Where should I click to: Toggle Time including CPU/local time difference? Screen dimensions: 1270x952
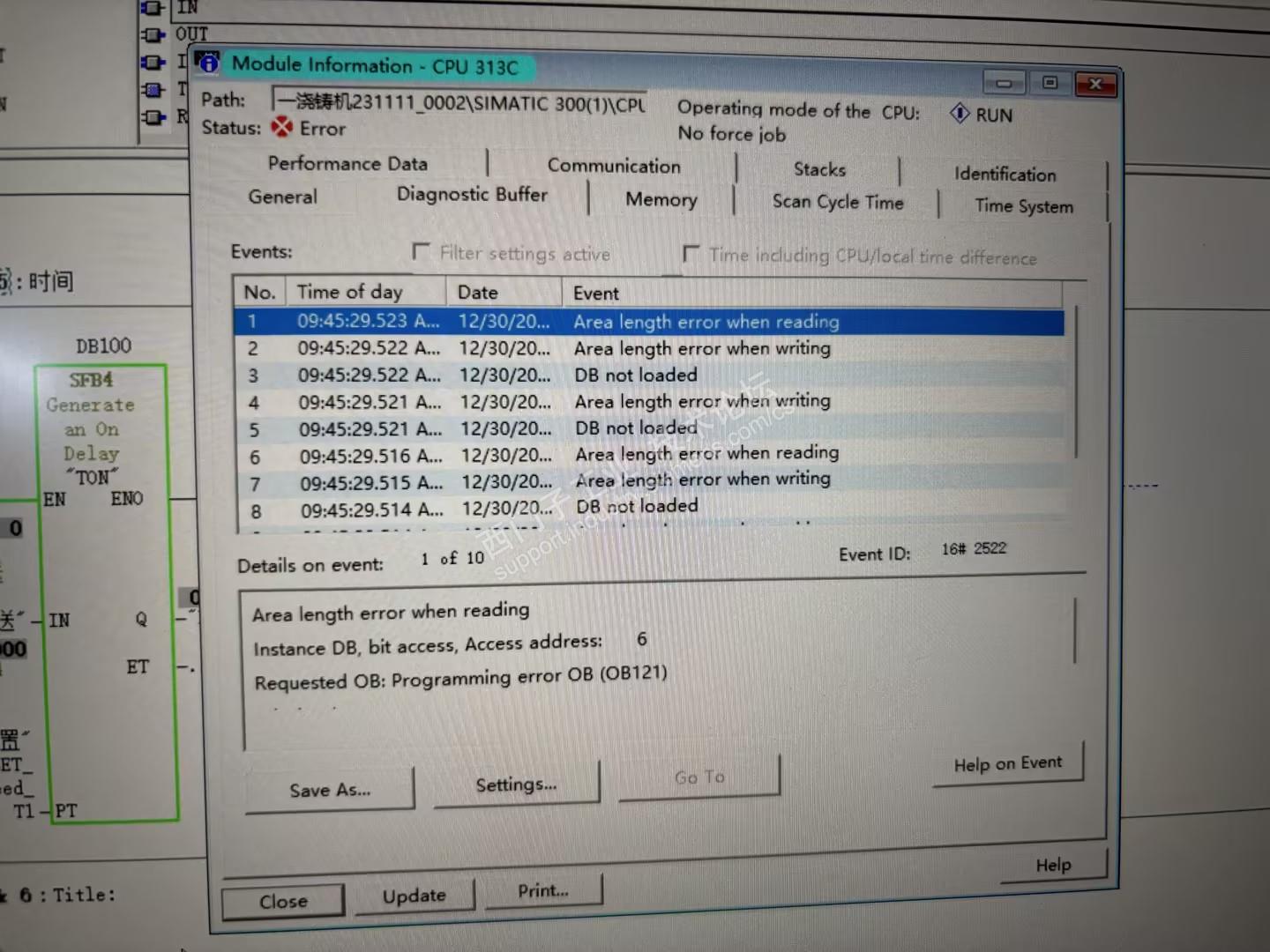point(691,254)
